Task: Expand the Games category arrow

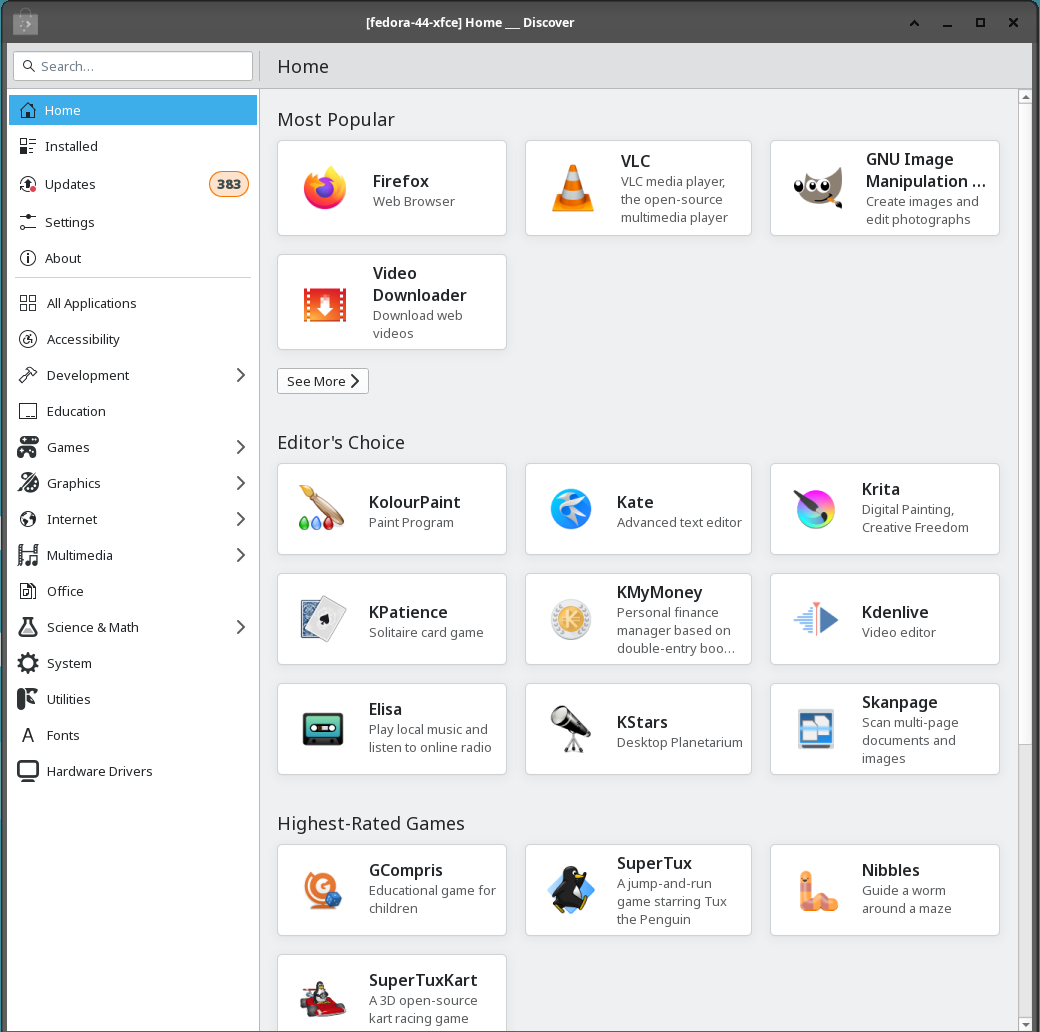Action: tap(241, 448)
